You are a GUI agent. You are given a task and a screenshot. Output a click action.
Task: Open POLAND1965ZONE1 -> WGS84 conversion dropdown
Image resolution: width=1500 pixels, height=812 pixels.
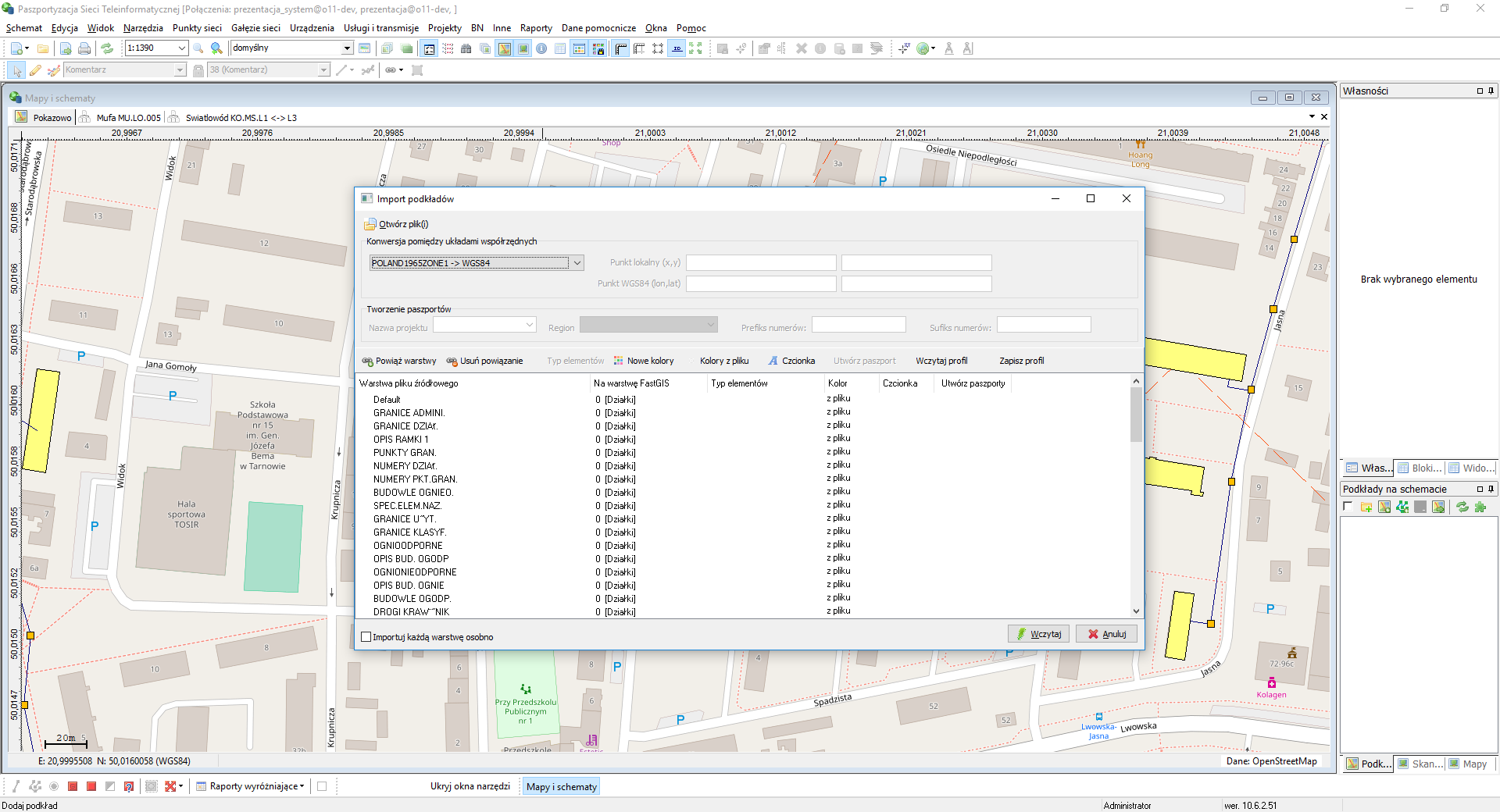click(577, 263)
